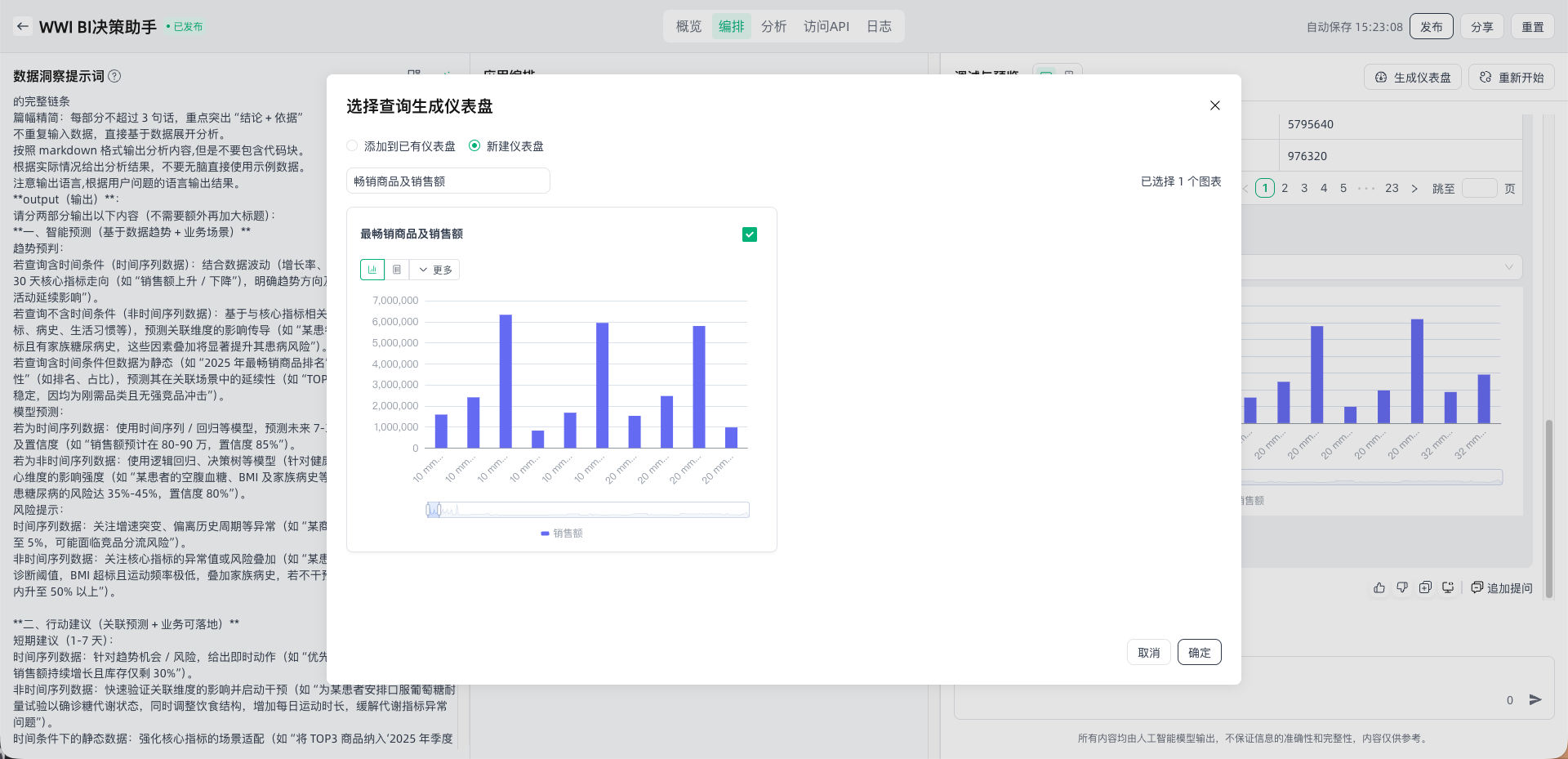Switch to the 分析 tab
Viewport: 1568px width, 759px height.
773,26
